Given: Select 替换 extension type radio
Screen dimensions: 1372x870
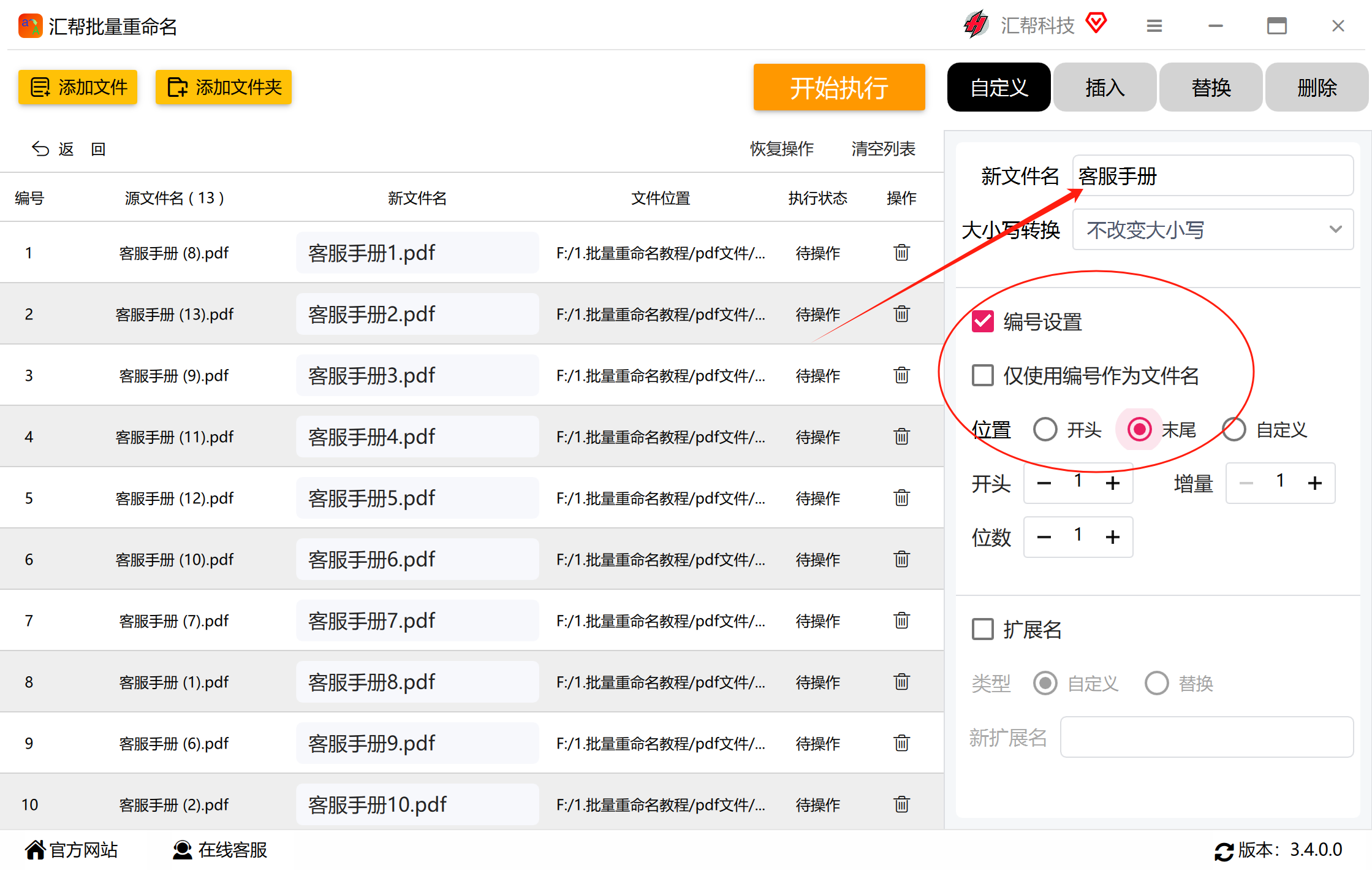Looking at the screenshot, I should tap(1157, 683).
